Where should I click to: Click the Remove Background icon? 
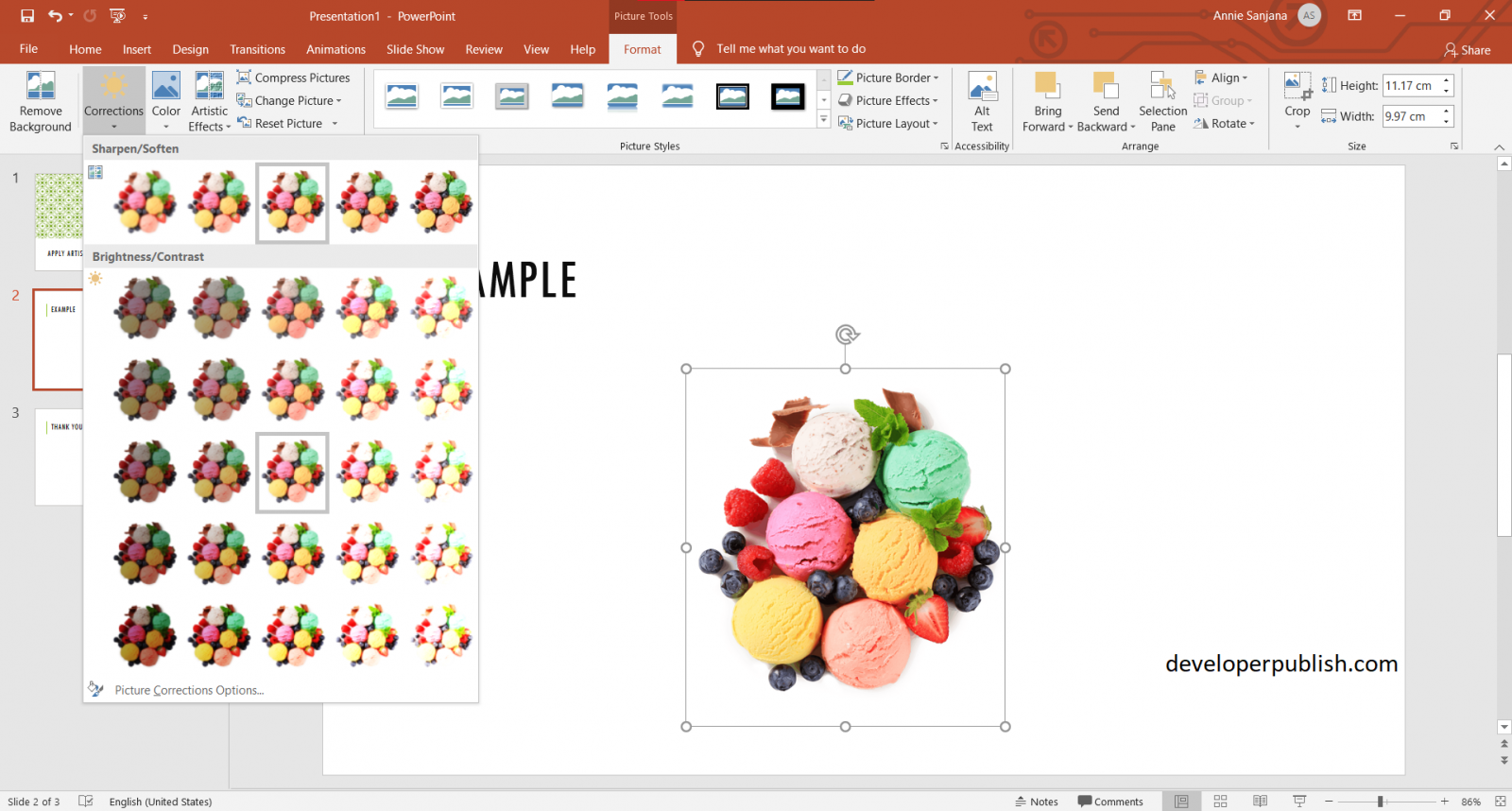pos(41,87)
